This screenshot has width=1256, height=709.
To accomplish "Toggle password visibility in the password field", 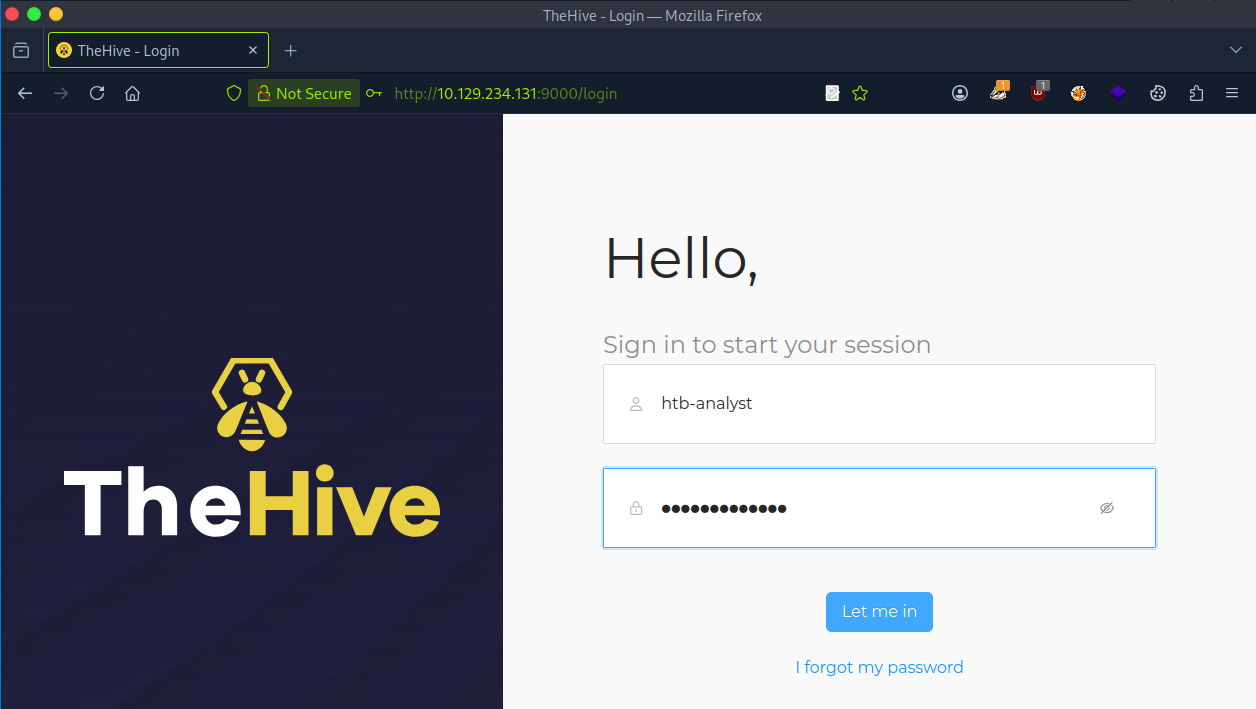I will [1107, 508].
